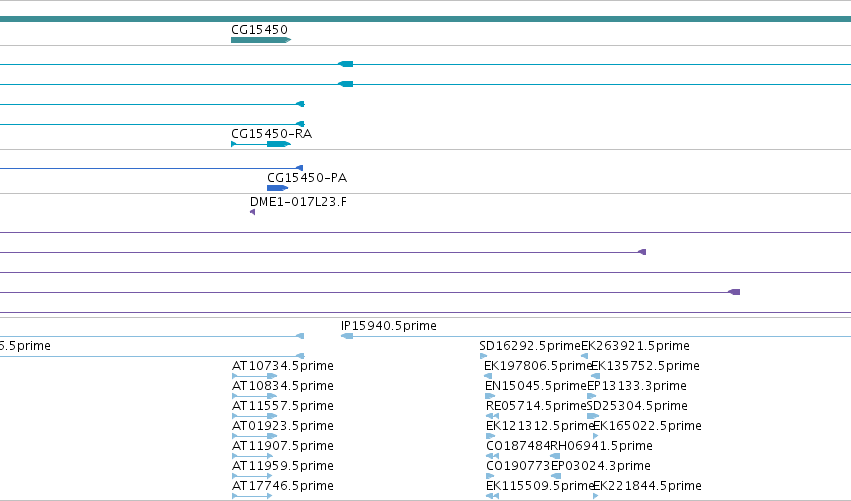Select the AT11557.5prime label

click(283, 406)
